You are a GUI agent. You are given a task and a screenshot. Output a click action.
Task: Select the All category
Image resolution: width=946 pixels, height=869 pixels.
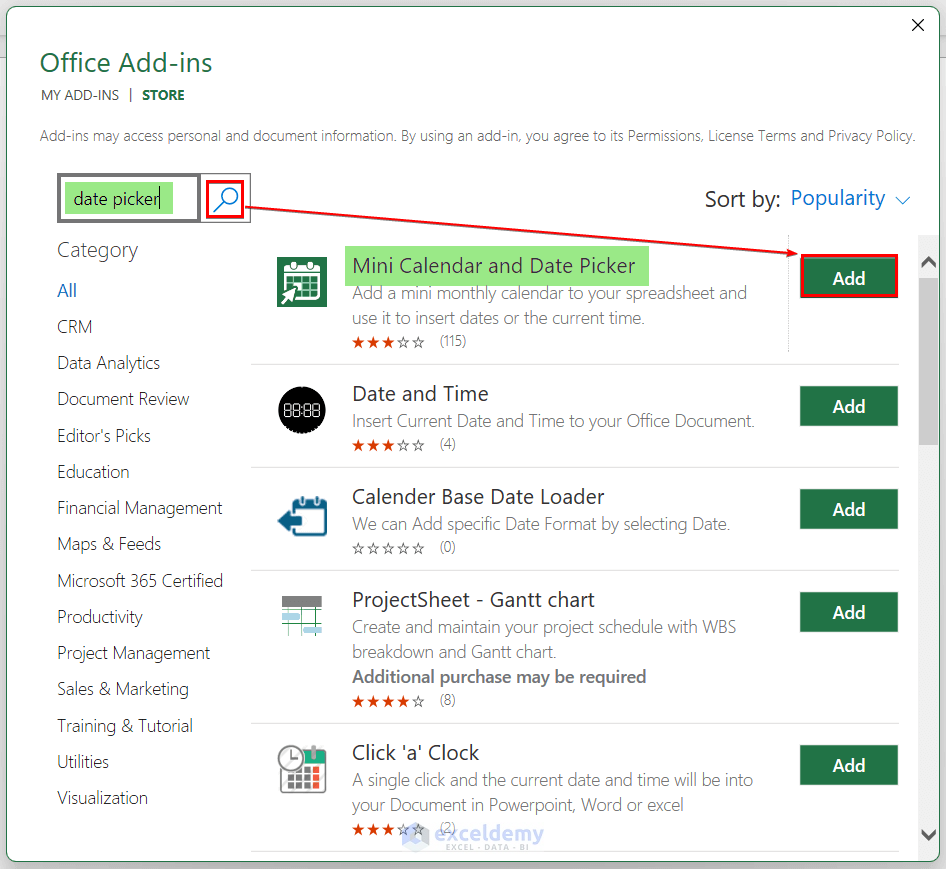click(x=67, y=291)
